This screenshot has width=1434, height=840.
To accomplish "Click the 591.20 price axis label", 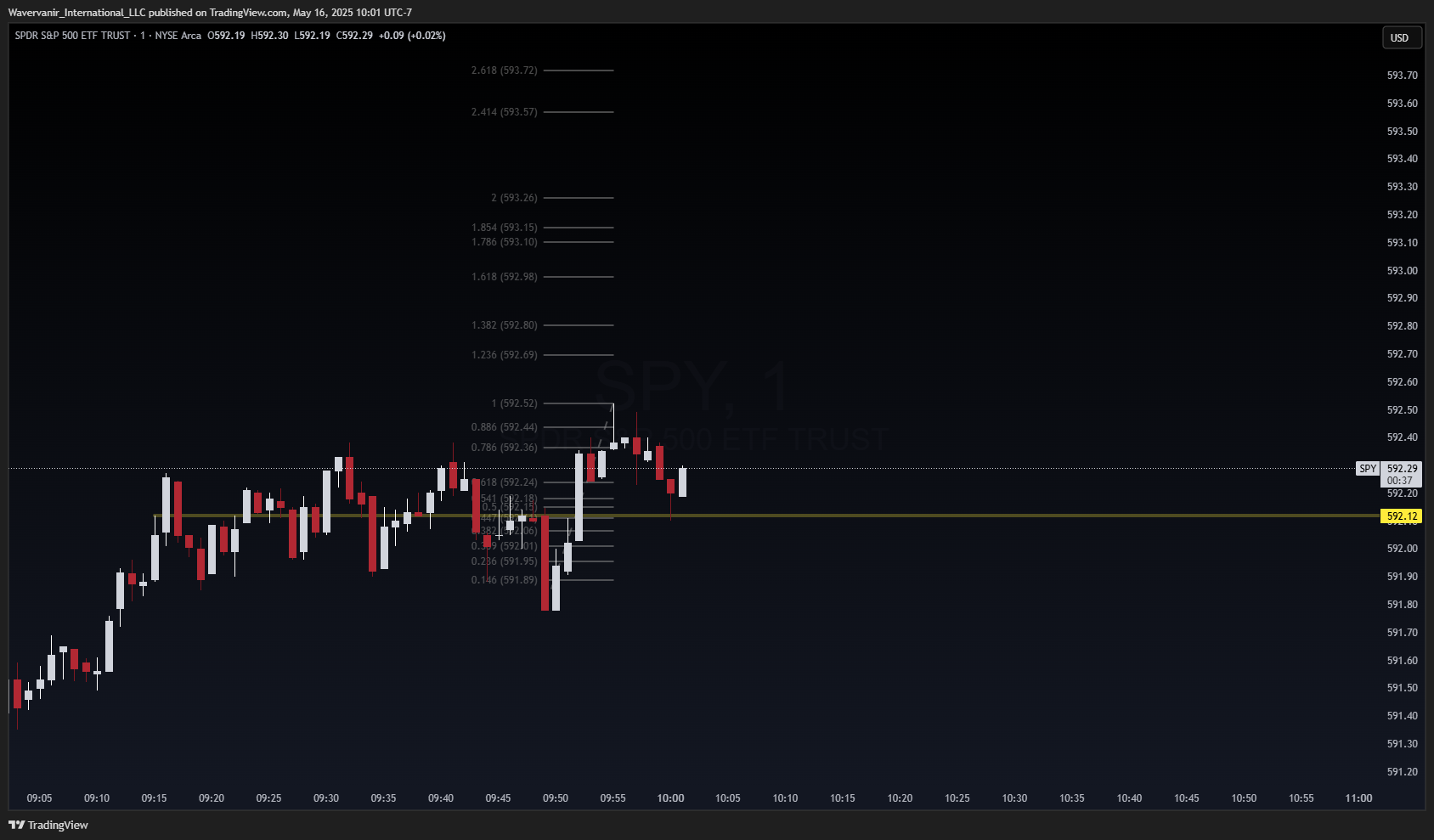I will (1402, 772).
